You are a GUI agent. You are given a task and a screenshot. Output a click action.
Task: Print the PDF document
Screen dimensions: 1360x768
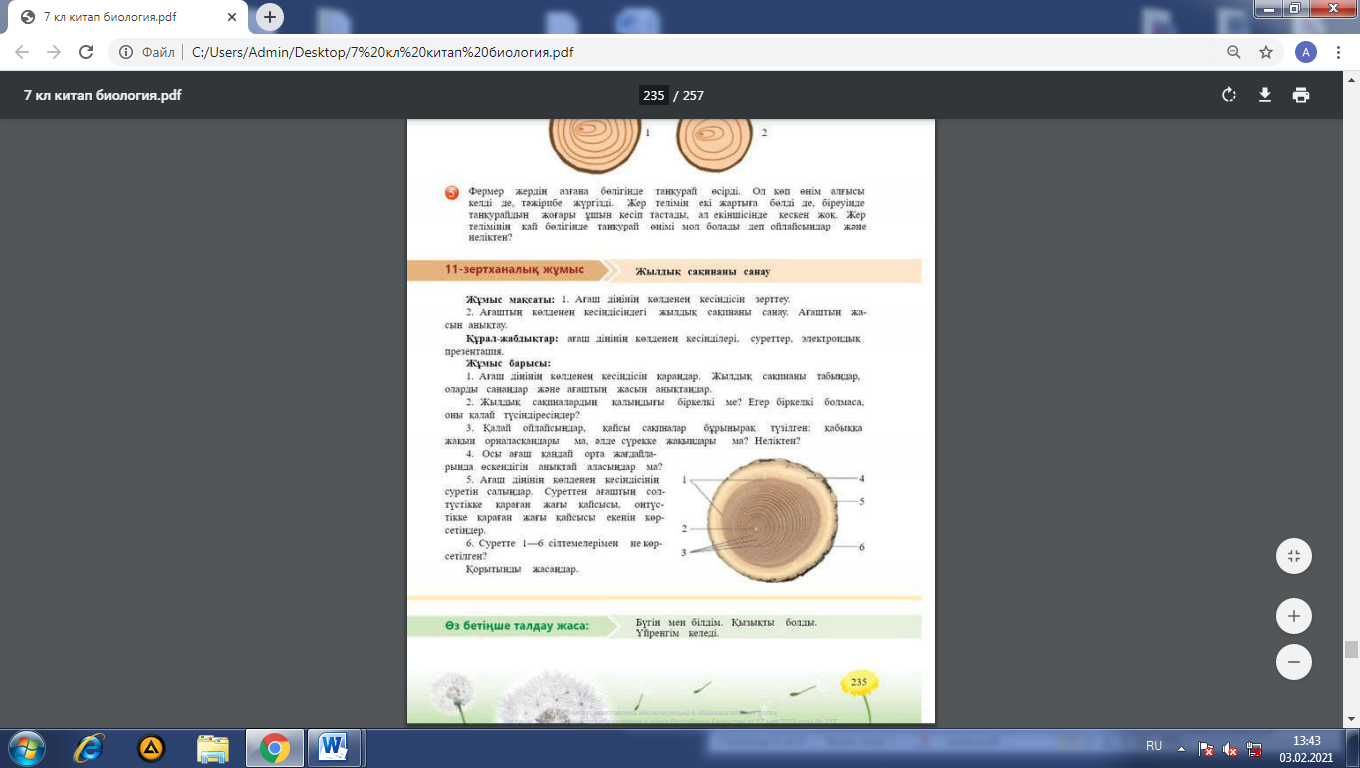coord(1300,95)
